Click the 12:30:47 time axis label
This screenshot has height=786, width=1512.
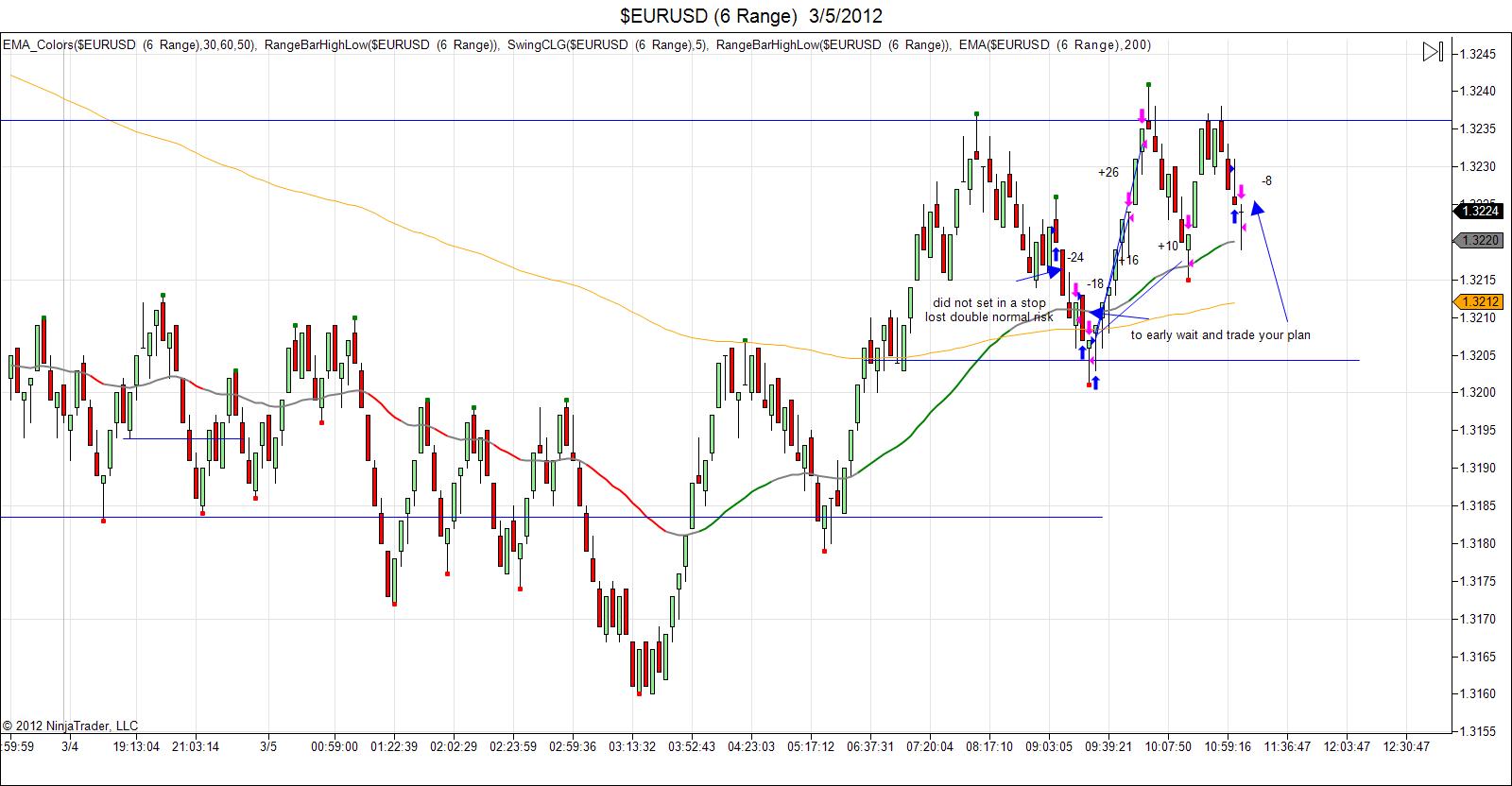coord(1405,746)
